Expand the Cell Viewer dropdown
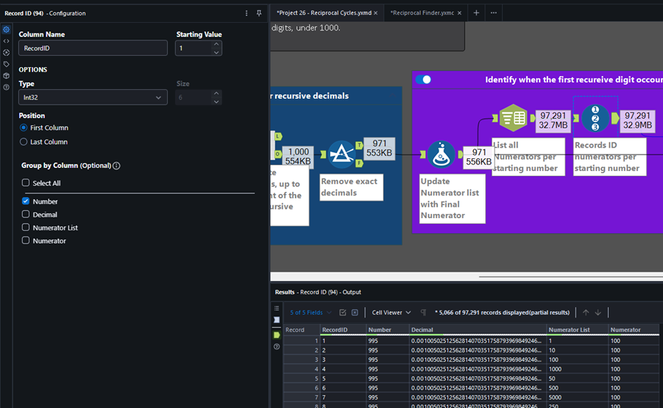The height and width of the screenshot is (408, 663). (390, 312)
